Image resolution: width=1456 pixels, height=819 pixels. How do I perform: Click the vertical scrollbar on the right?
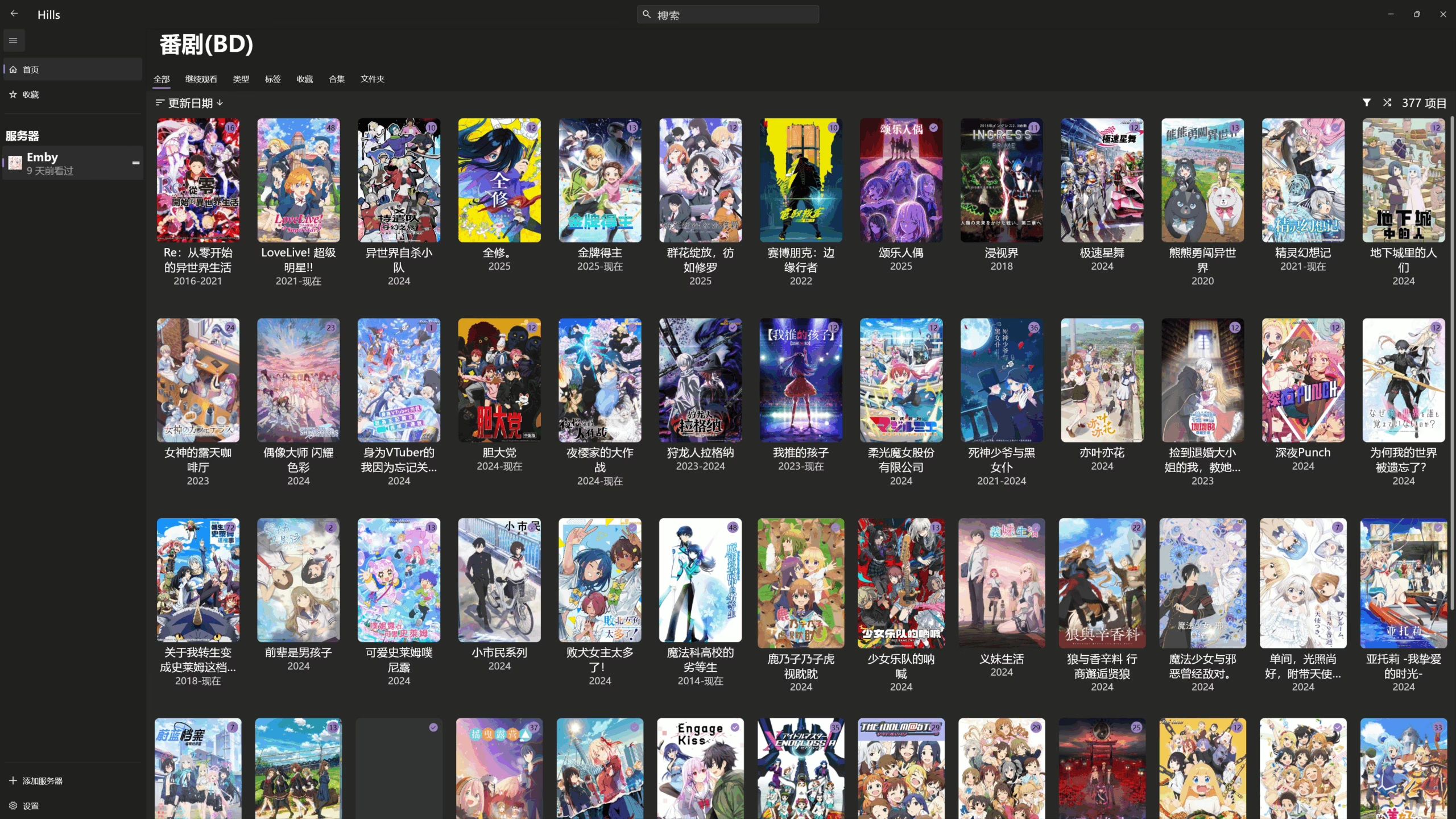(x=1452, y=364)
